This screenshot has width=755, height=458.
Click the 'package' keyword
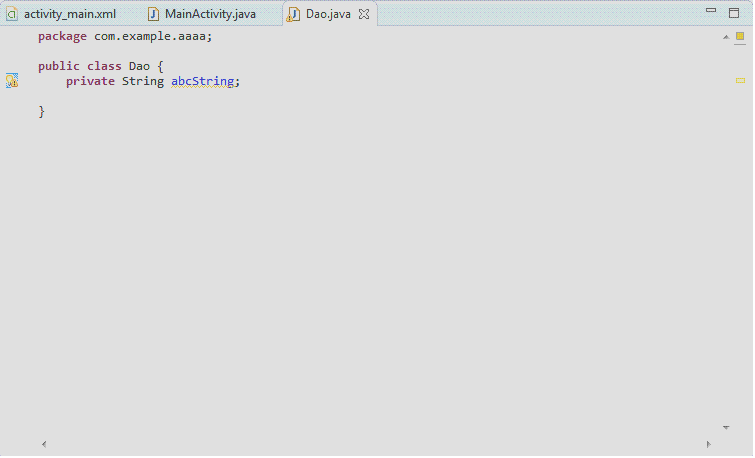tap(63, 37)
